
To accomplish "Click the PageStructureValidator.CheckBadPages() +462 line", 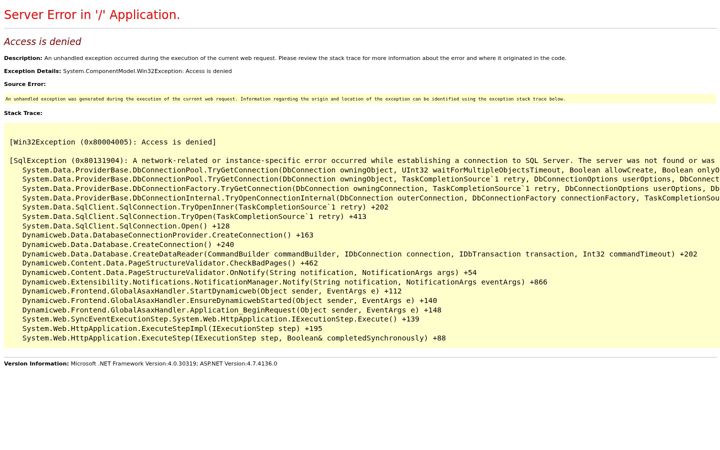I will (170, 263).
